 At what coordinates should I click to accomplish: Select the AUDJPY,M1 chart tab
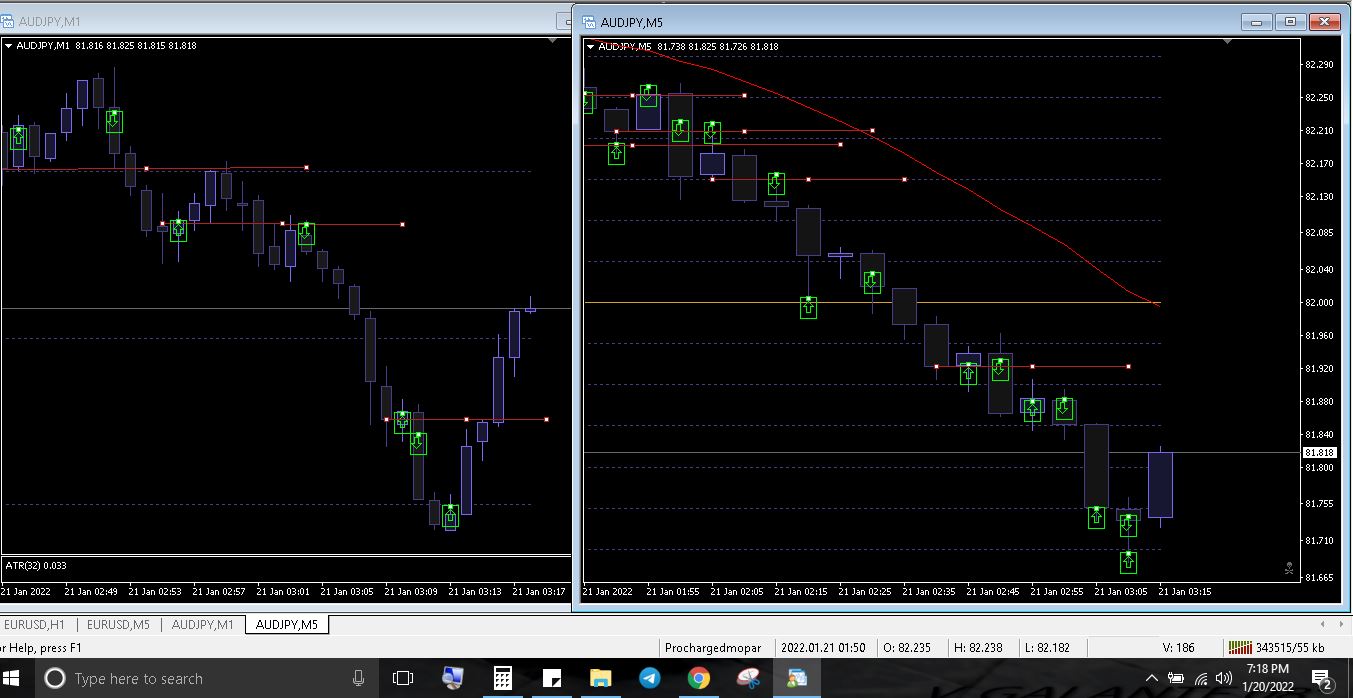point(202,625)
